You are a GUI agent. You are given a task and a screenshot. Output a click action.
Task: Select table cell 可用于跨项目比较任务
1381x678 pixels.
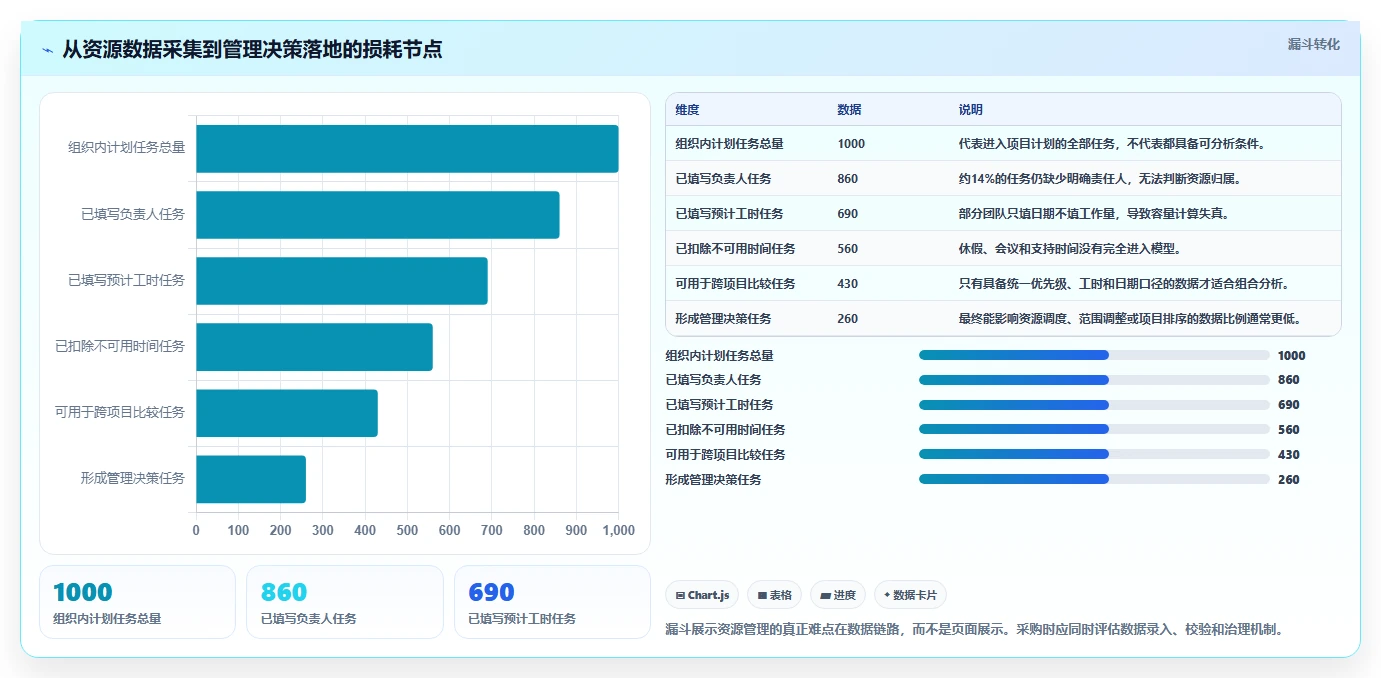coord(735,284)
